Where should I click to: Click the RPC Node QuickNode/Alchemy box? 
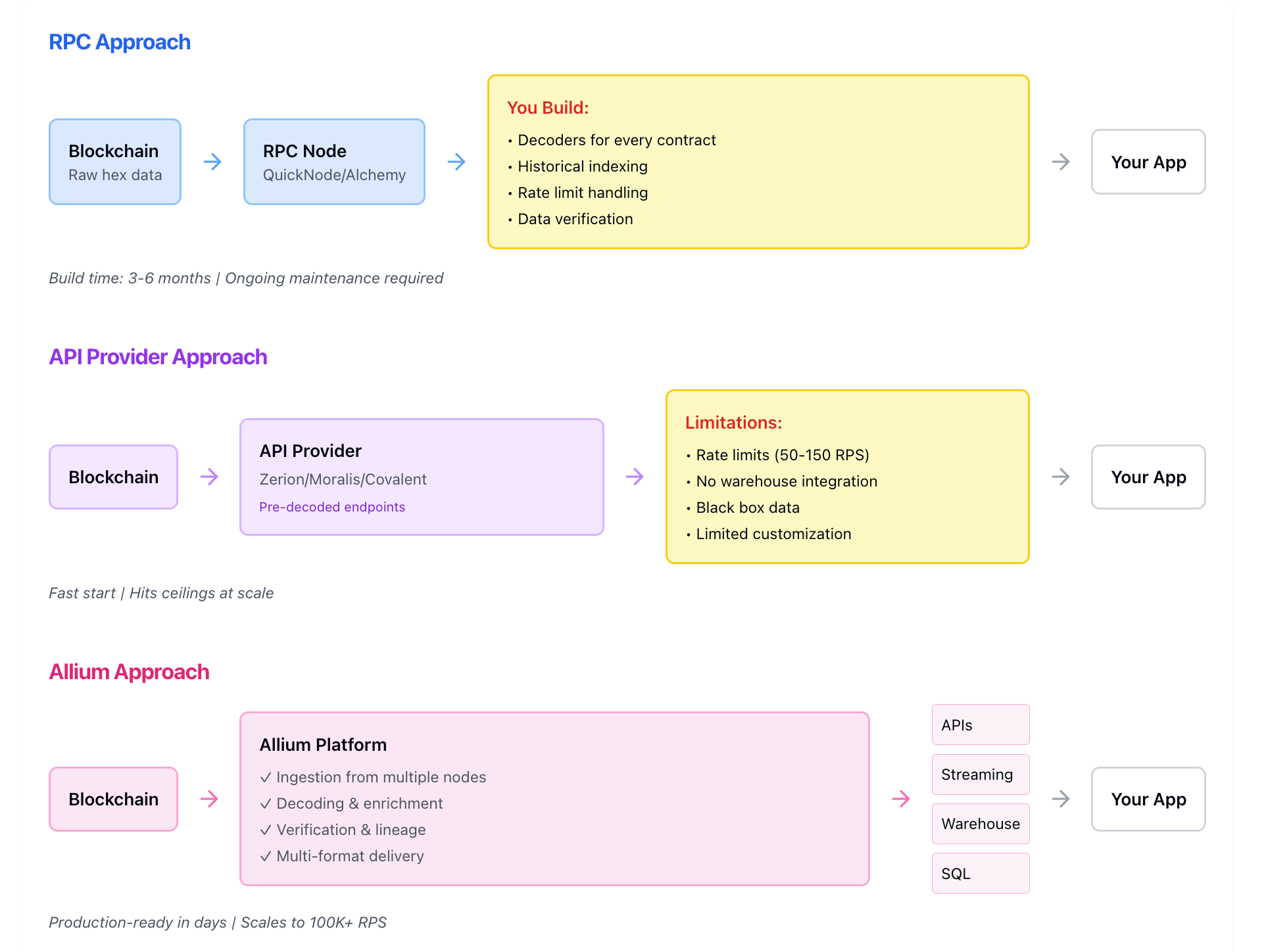click(x=334, y=162)
